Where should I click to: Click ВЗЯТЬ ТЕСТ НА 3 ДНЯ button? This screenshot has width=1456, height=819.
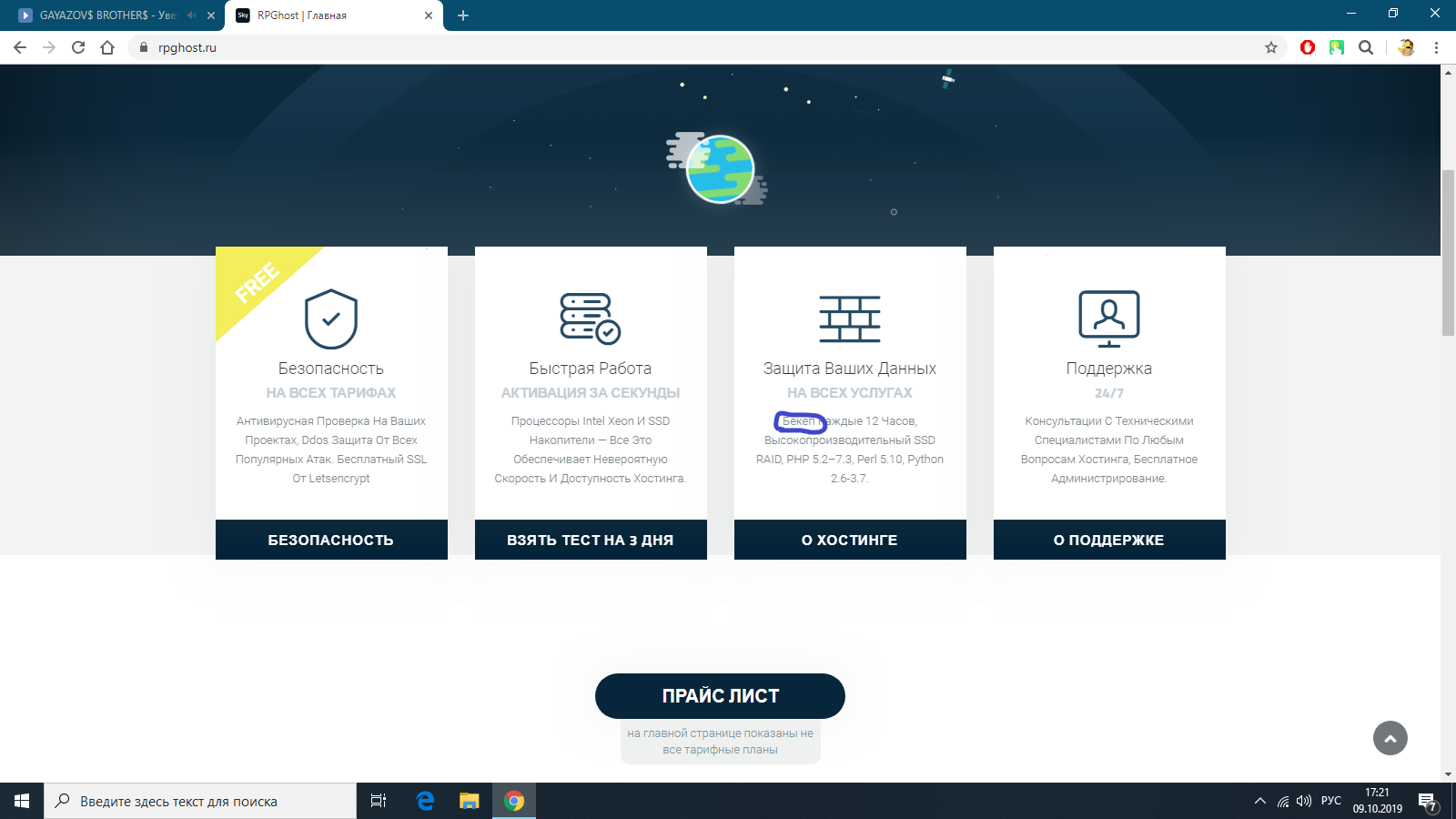click(x=591, y=540)
